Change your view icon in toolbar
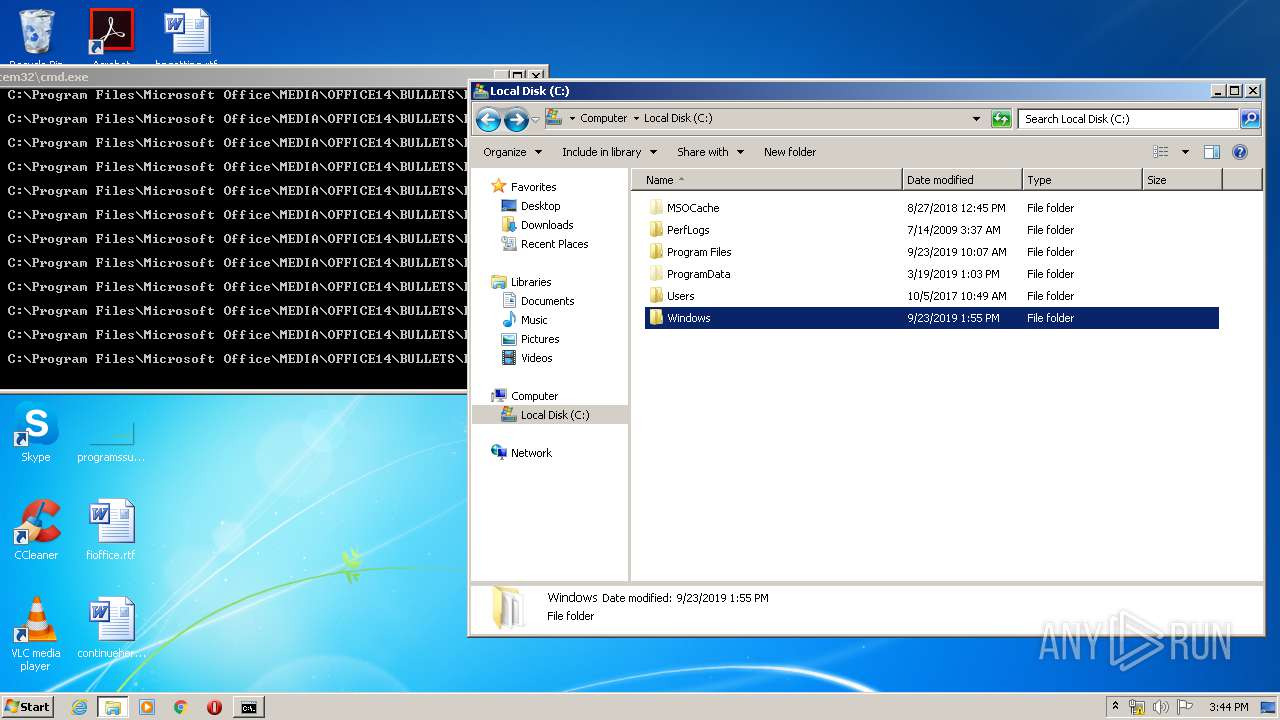Screen dimensions: 1280x720 [x=1161, y=152]
